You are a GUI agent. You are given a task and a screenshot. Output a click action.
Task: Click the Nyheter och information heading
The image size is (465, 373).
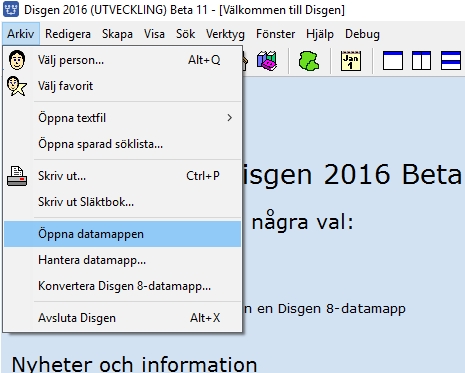coord(134,364)
